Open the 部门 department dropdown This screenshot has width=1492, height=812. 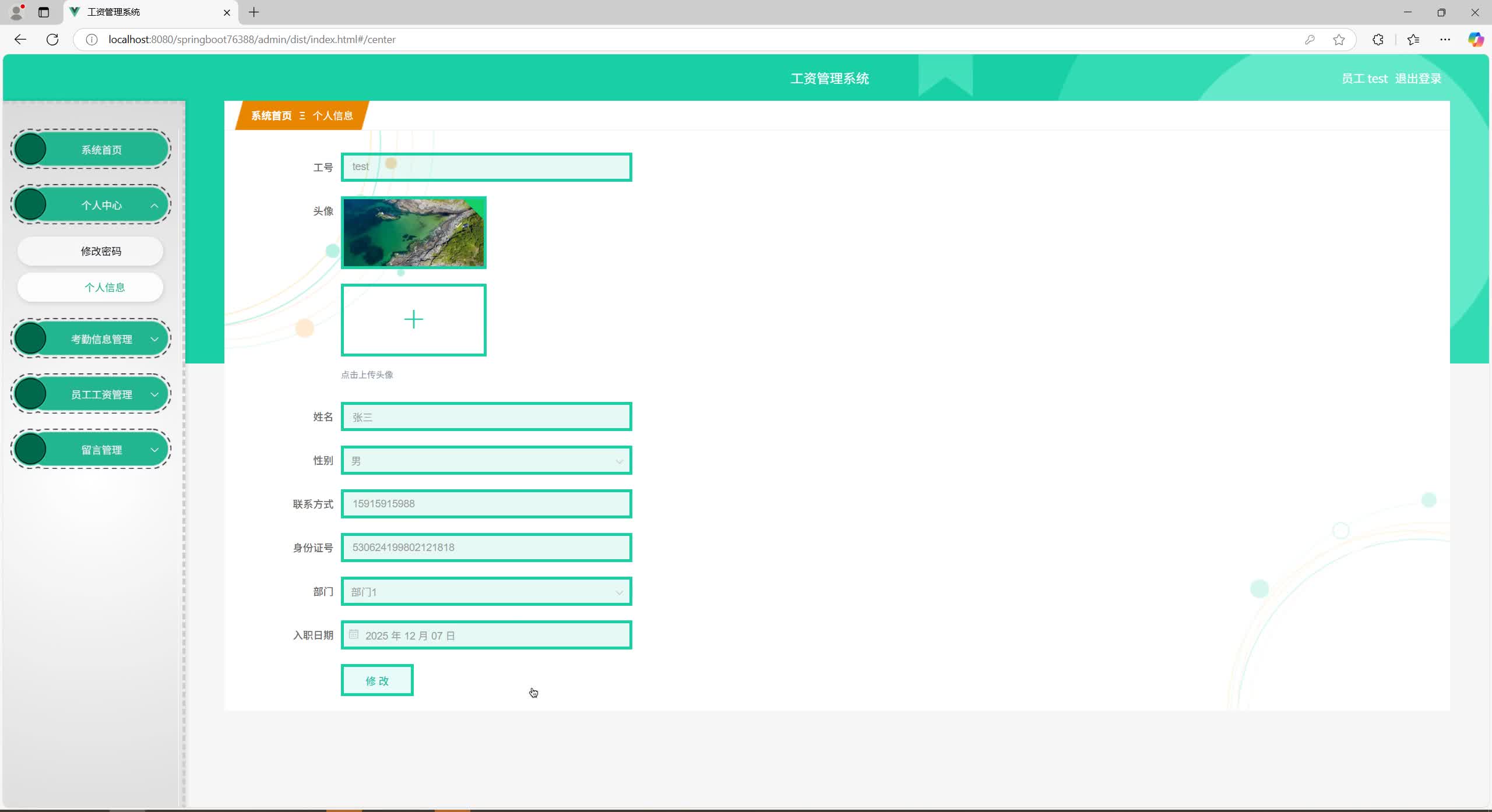coord(486,592)
